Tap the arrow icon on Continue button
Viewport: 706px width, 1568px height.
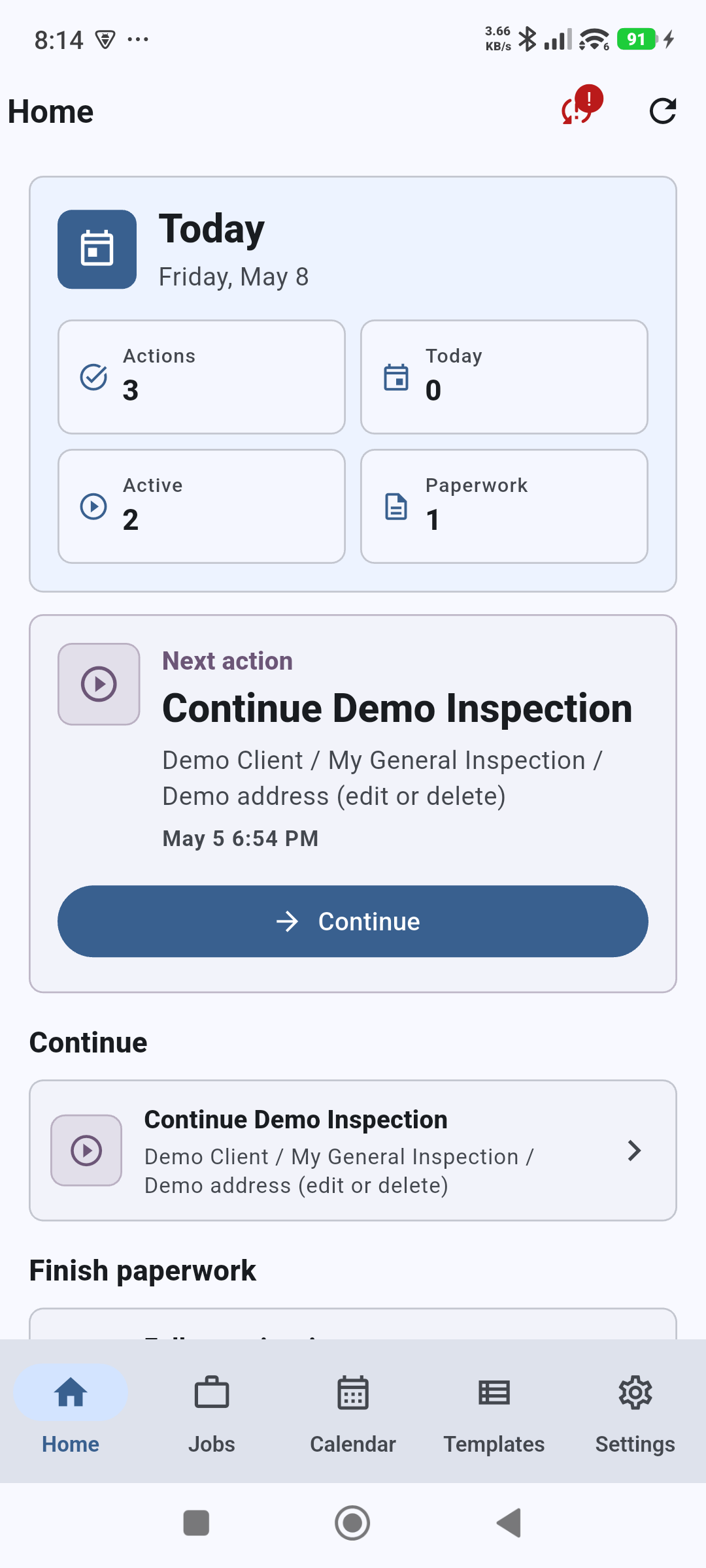287,921
